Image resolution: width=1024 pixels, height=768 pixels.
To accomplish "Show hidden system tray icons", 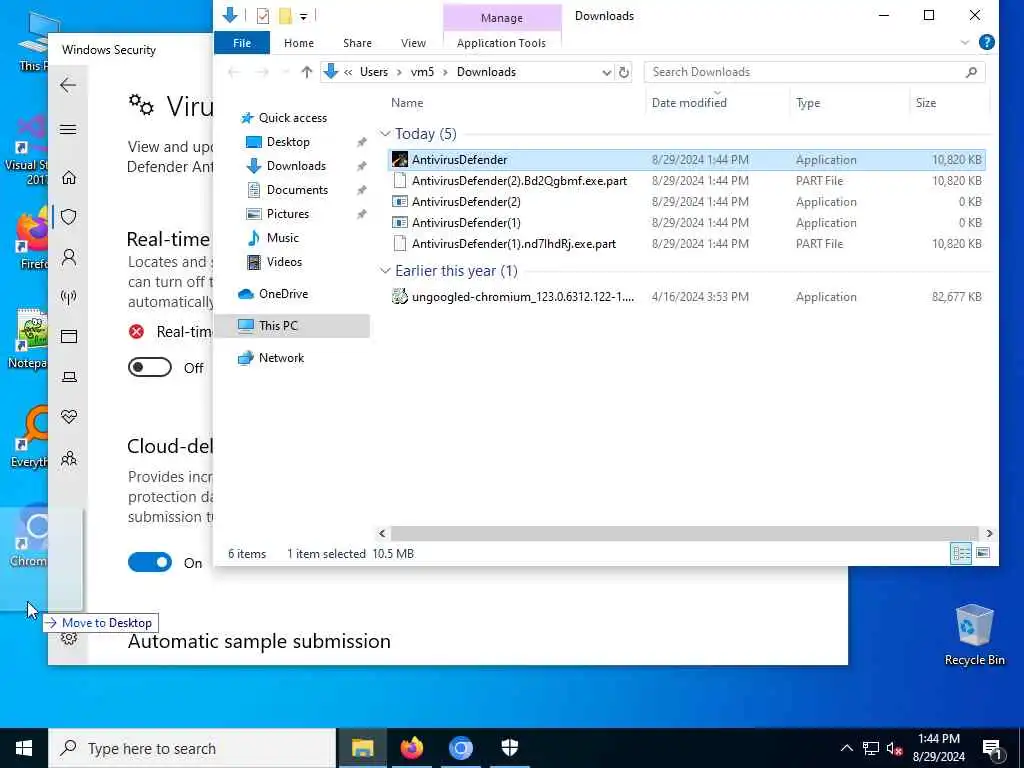I will pyautogui.click(x=846, y=748).
